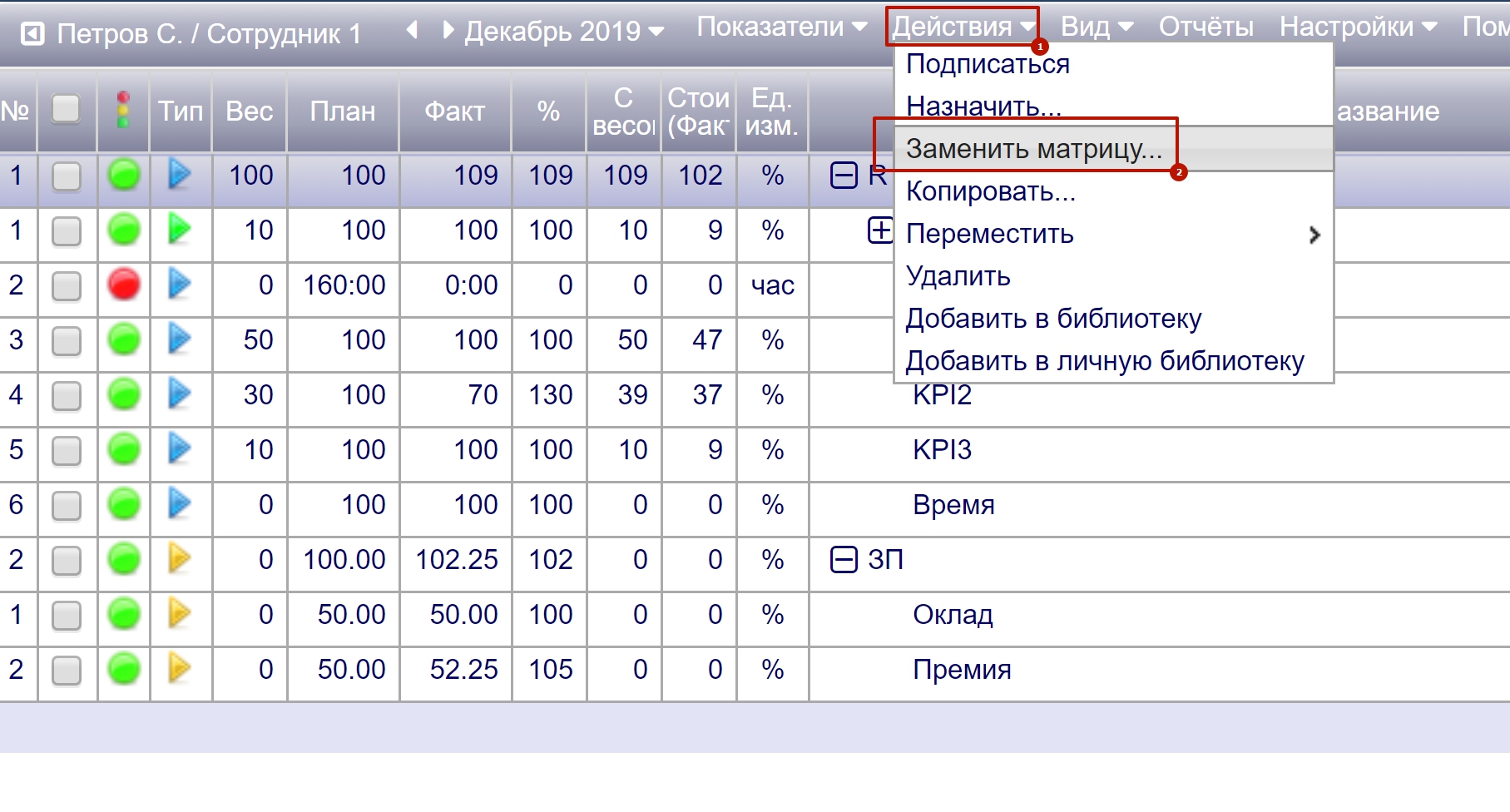The width and height of the screenshot is (1510, 812).
Task: Open the Отчёты section
Action: coord(1206,27)
